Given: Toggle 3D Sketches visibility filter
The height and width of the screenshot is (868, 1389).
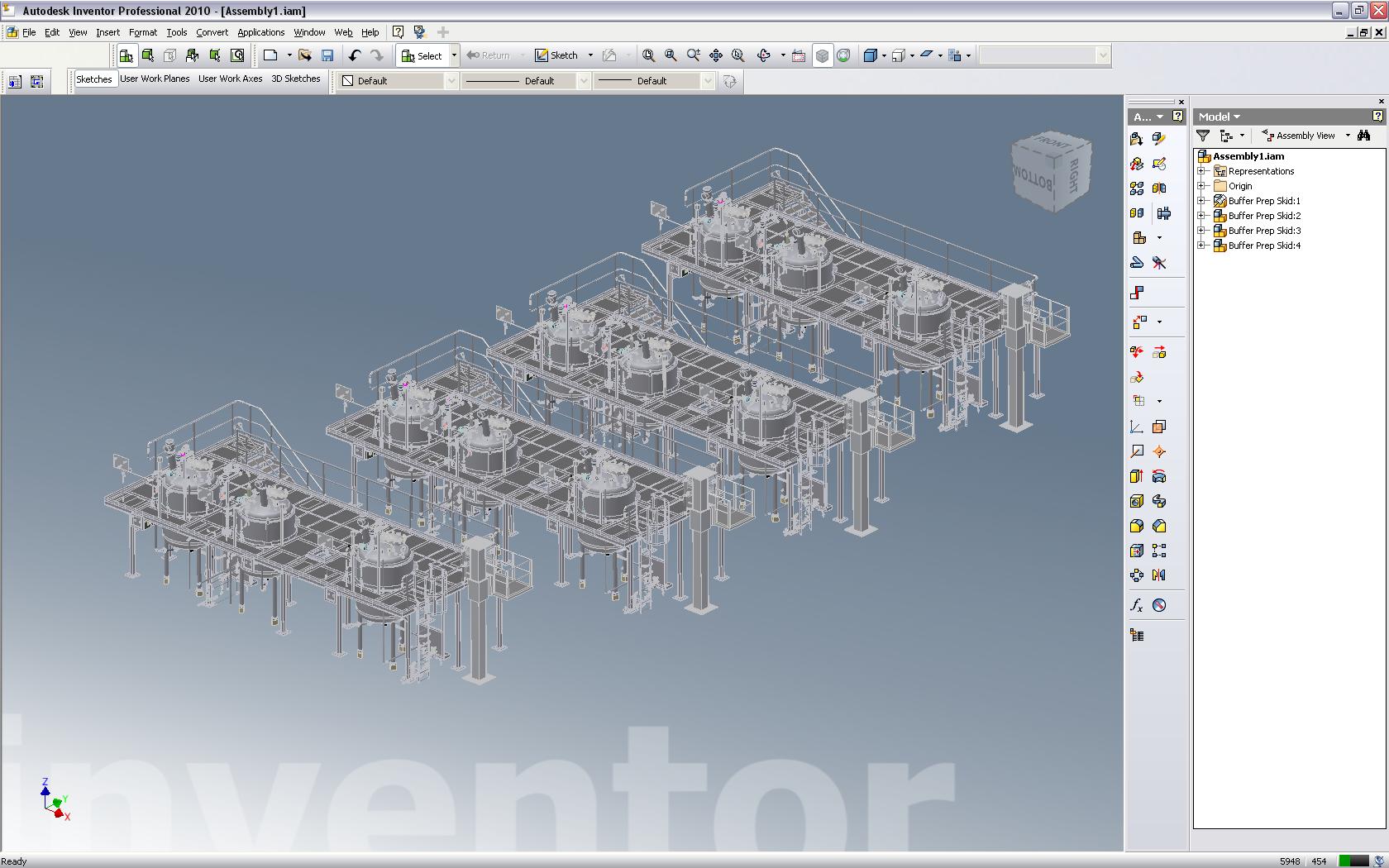Looking at the screenshot, I should tap(296, 79).
